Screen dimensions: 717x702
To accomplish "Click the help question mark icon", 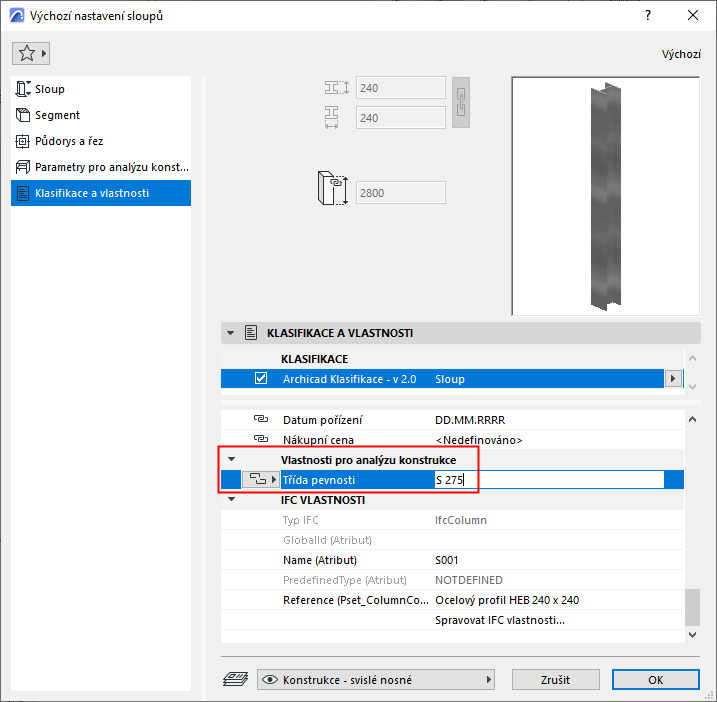I will click(x=648, y=16).
